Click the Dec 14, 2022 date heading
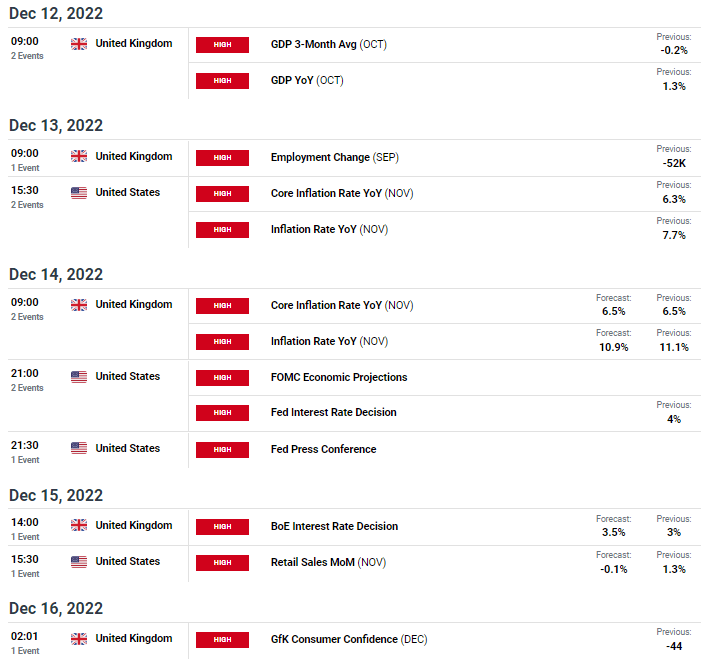Image resolution: width=701 pixels, height=662 pixels. point(56,274)
